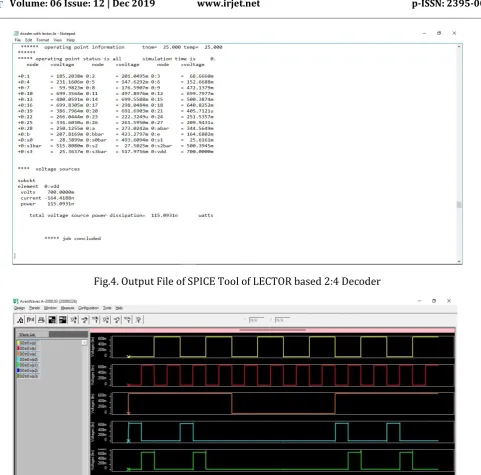Click the 'current' row in Notepad output
The height and width of the screenshot is (475, 481).
pos(47,198)
